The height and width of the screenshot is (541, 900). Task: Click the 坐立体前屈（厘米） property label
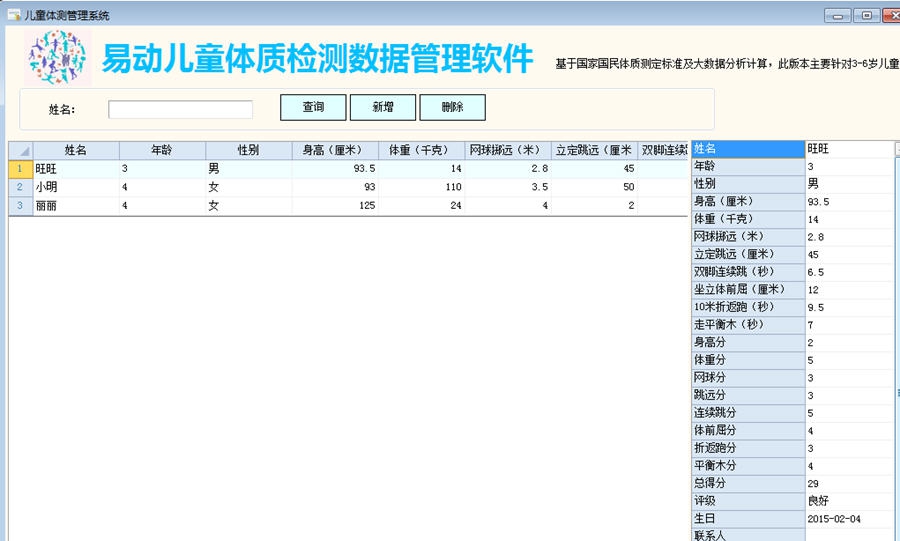pyautogui.click(x=748, y=290)
